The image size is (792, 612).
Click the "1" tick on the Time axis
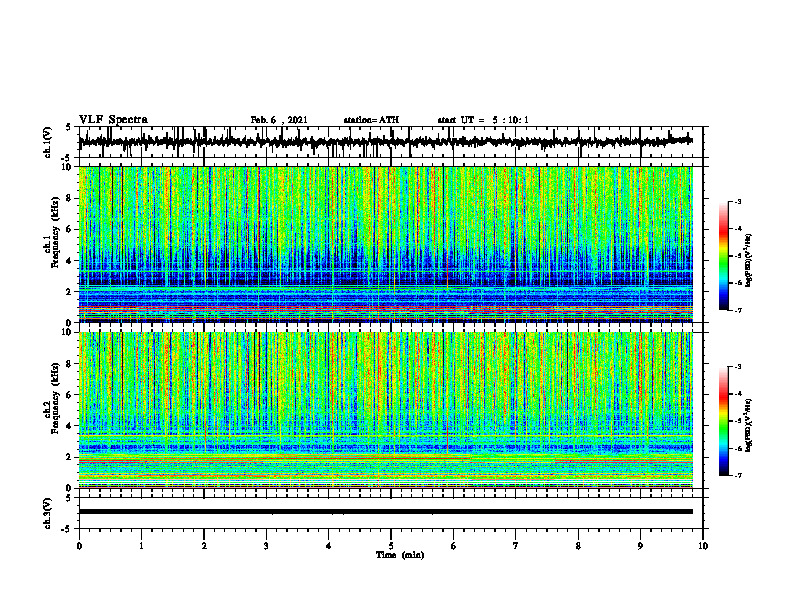tap(141, 546)
